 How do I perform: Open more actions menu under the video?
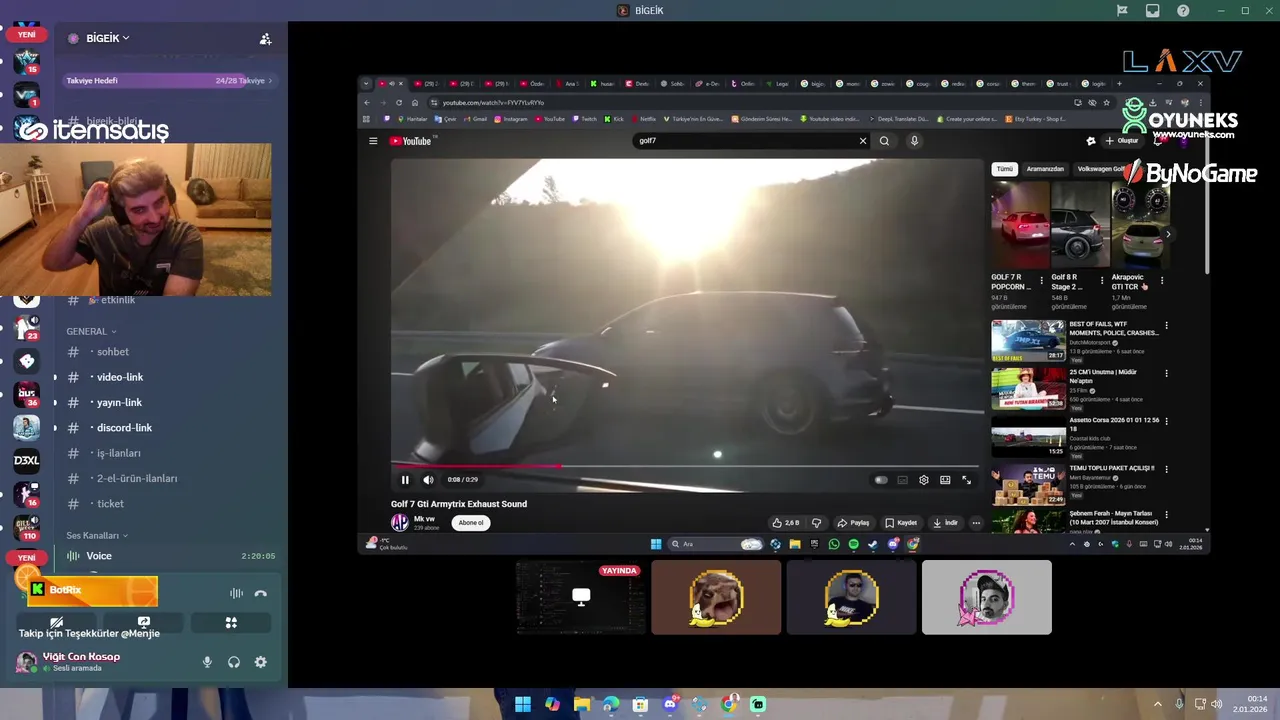(x=976, y=523)
